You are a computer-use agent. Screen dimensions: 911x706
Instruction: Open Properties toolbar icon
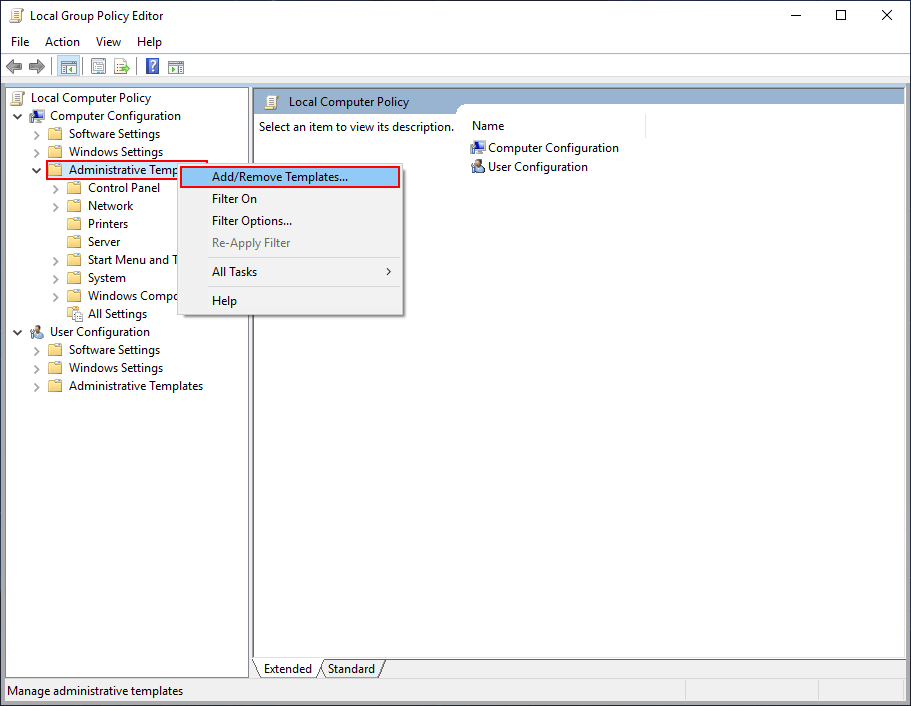tap(98, 67)
